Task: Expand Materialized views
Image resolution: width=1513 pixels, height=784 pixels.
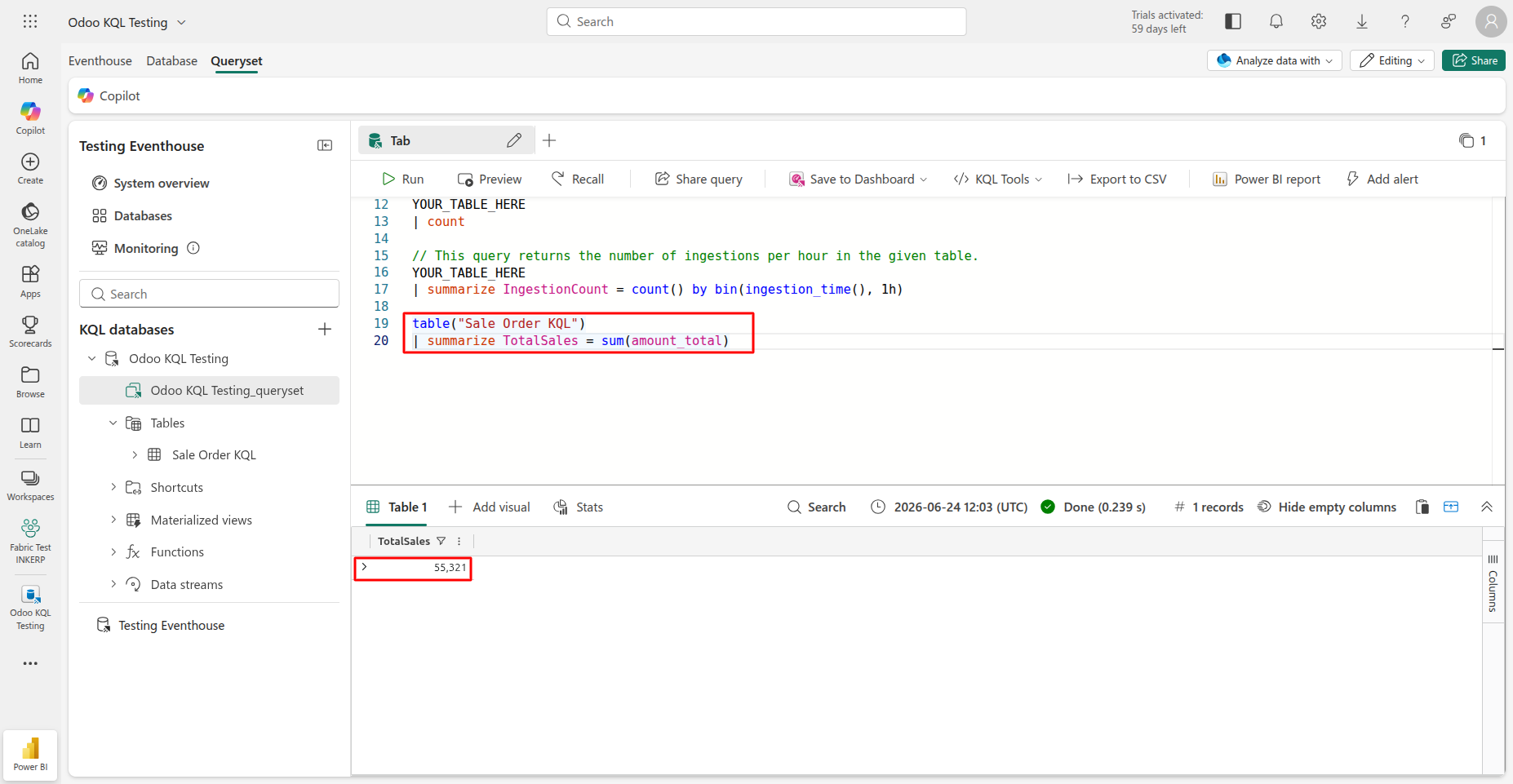Action: coord(113,520)
